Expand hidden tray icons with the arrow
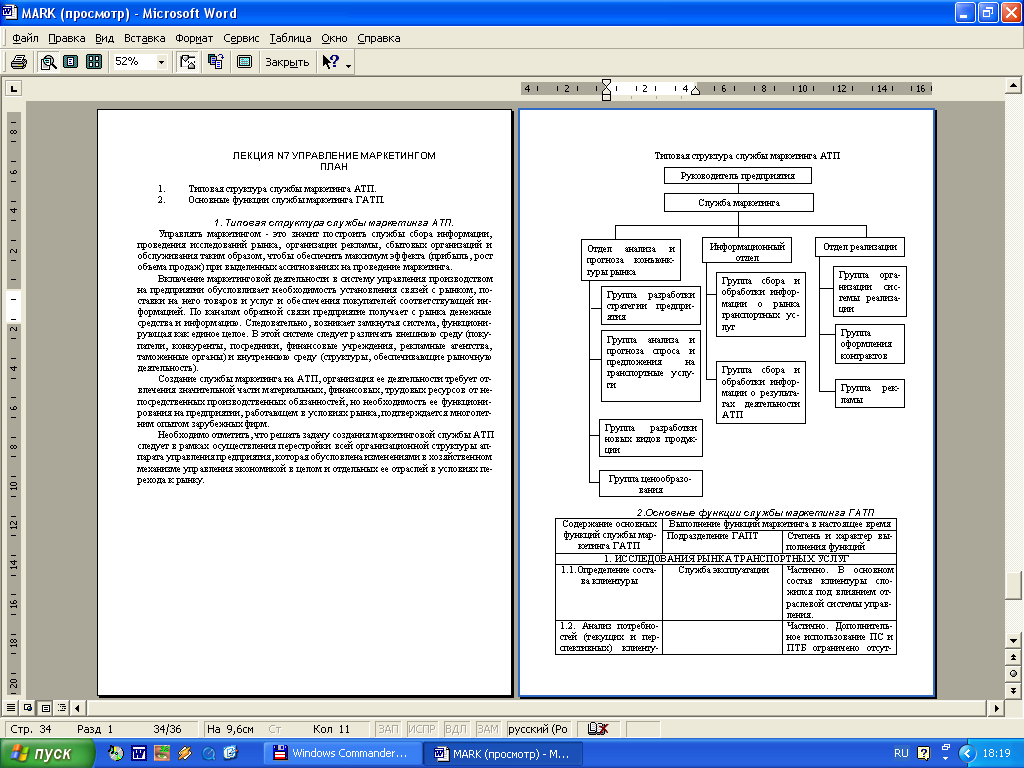The image size is (1024, 768). [968, 753]
